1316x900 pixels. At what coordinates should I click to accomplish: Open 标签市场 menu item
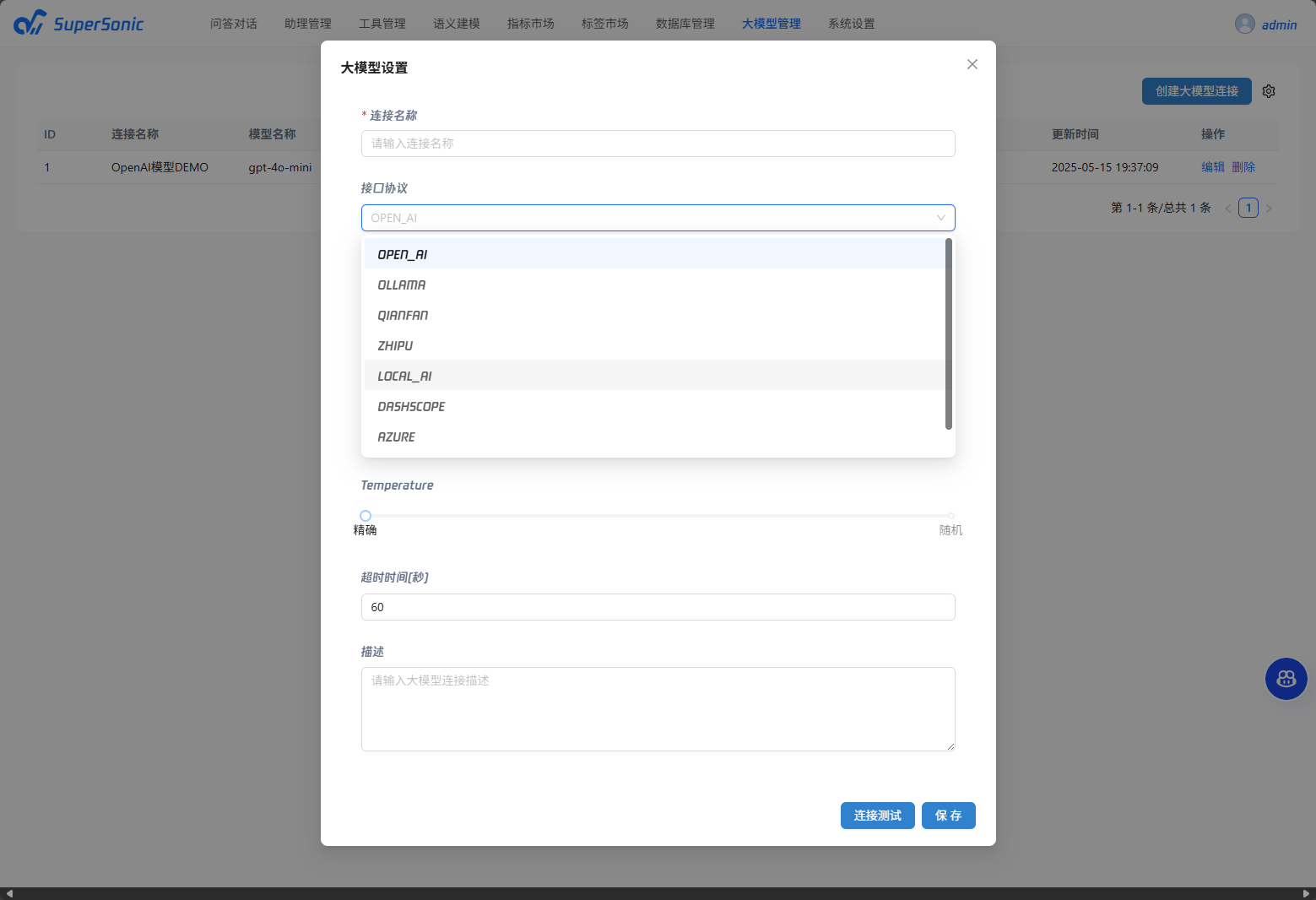605,24
